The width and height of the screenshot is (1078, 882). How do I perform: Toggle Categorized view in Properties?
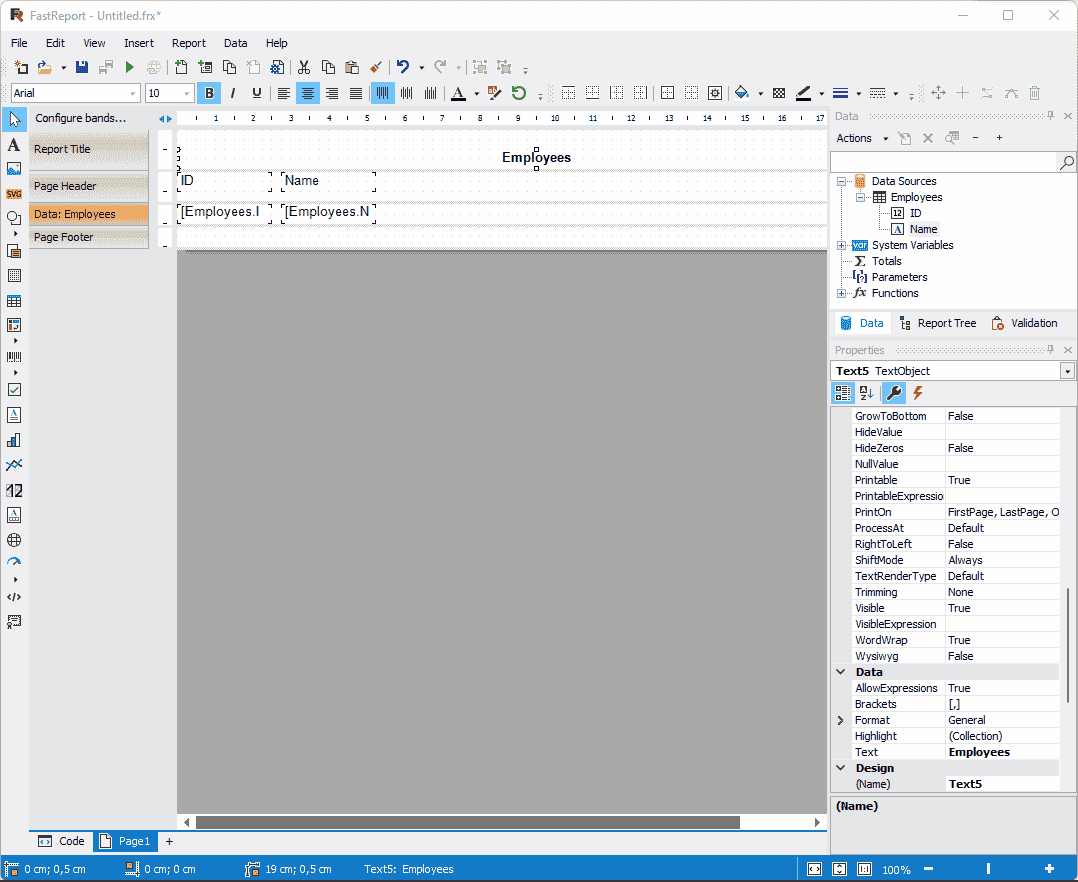[x=842, y=393]
